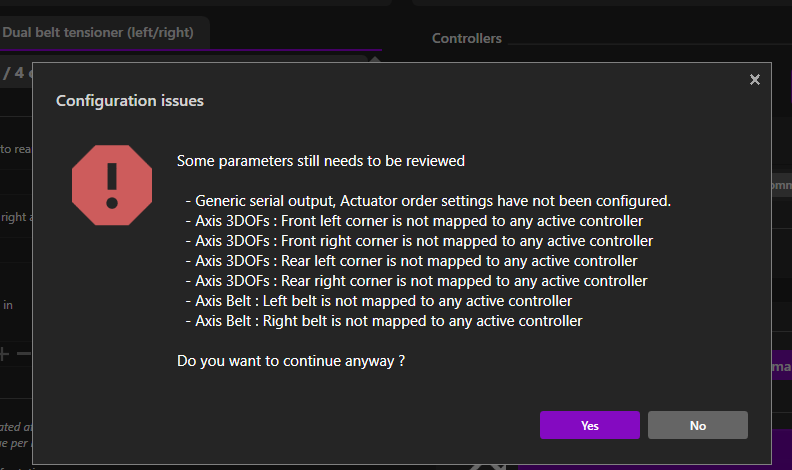792x470 pixels.
Task: Click the minus icon behind the dialog
Action: pyautogui.click(x=25, y=353)
